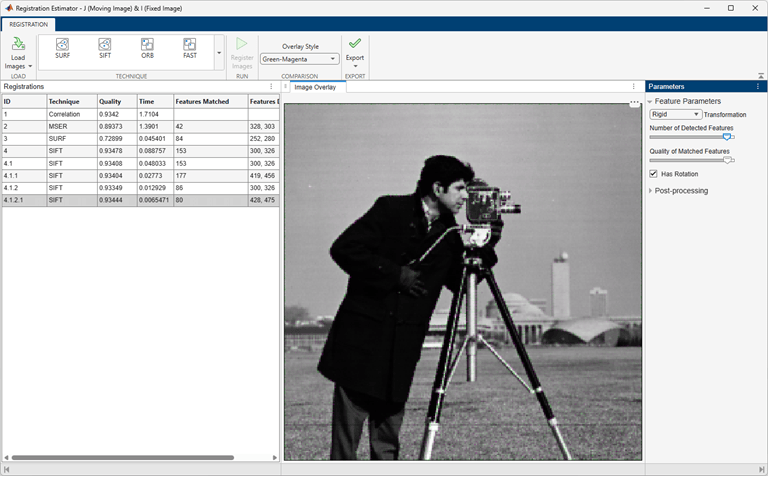768x477 pixels.
Task: Click the Export checkmark icon
Action: coord(355,44)
